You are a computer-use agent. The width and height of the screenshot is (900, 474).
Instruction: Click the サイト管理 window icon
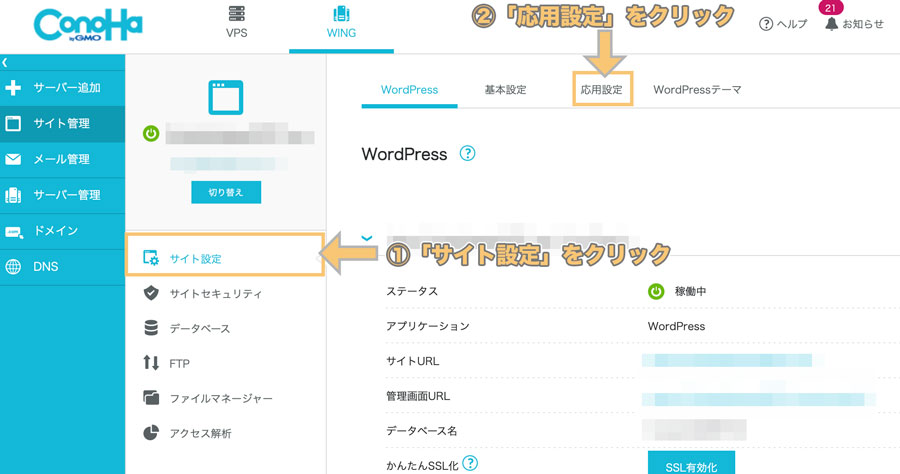pos(13,123)
